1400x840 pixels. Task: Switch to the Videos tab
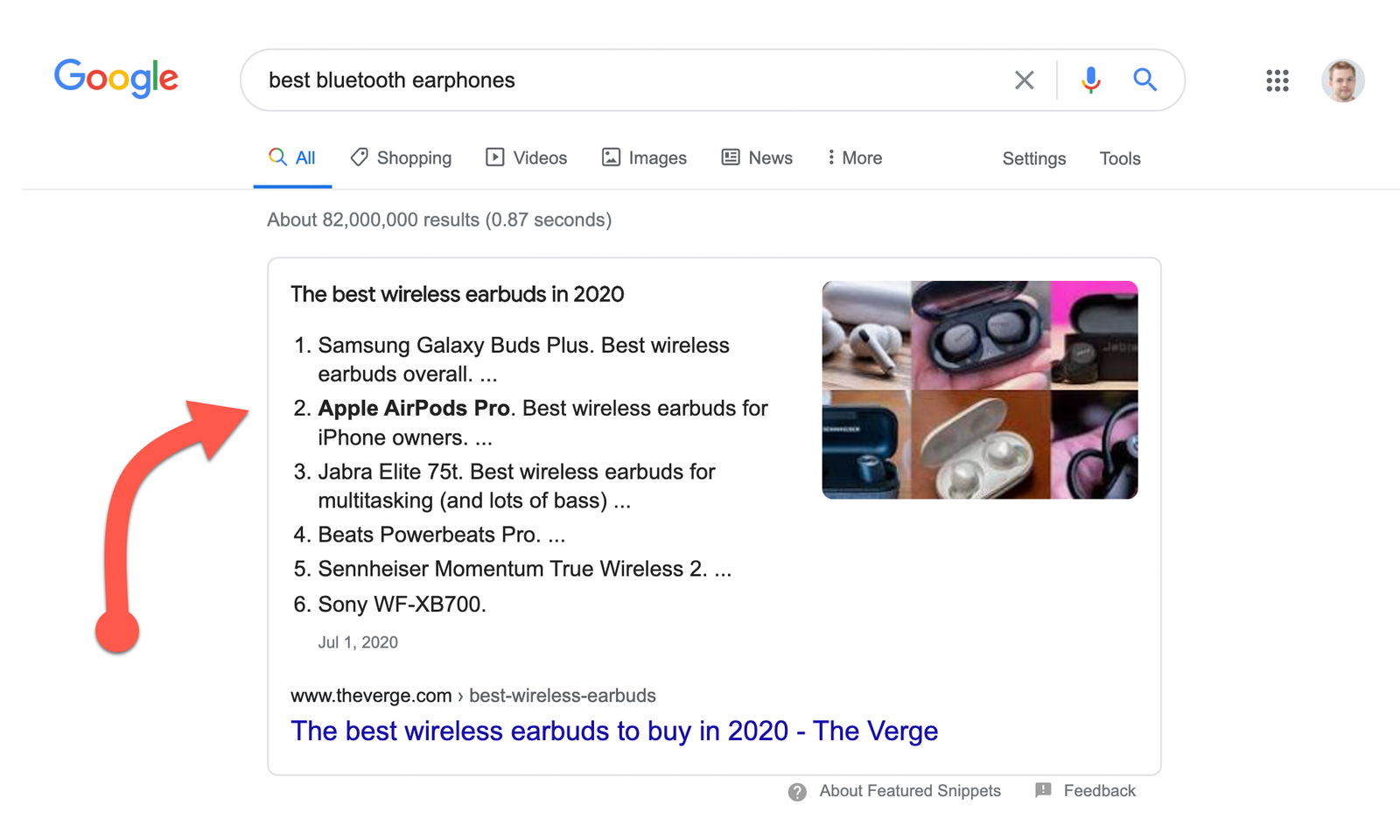527,157
